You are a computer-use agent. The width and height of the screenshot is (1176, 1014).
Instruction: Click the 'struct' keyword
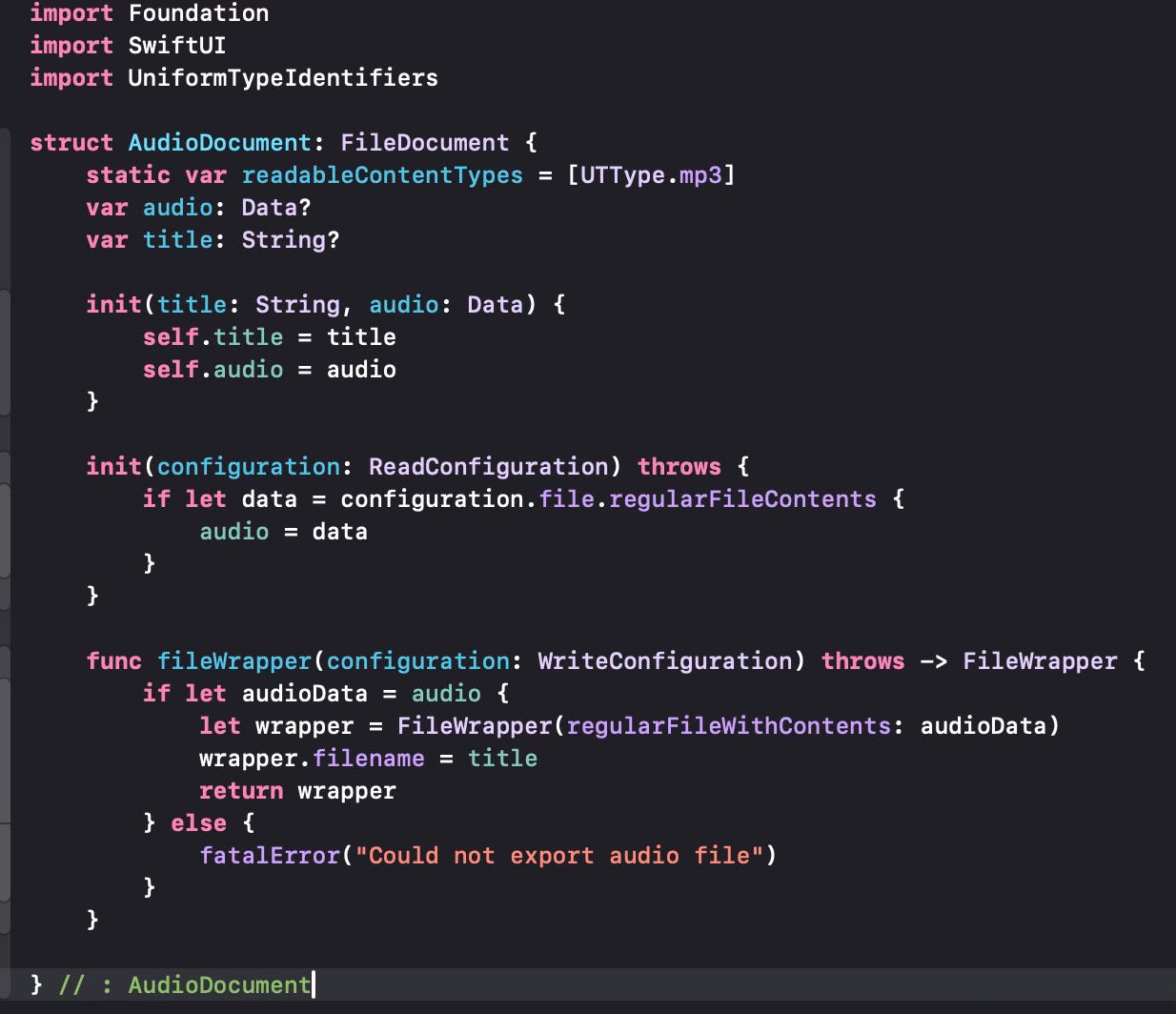(71, 143)
